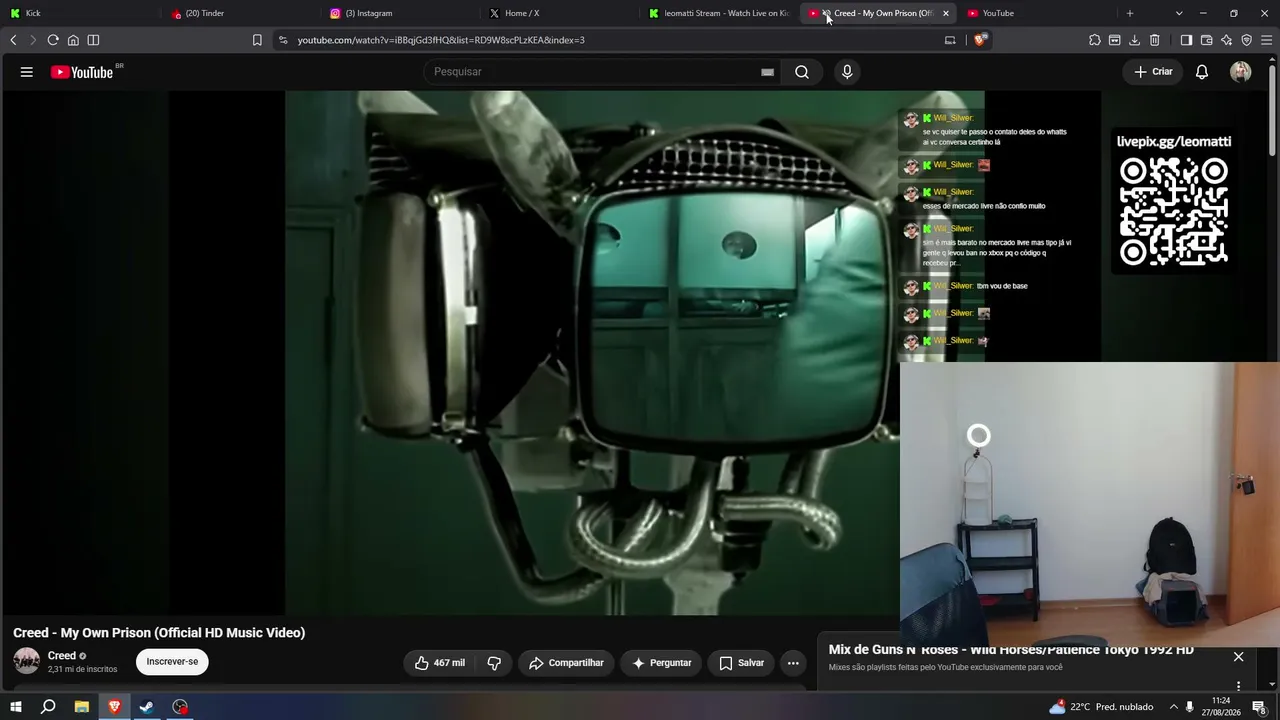Open the Creed channel name link
1280x720 pixels.
tap(62, 656)
